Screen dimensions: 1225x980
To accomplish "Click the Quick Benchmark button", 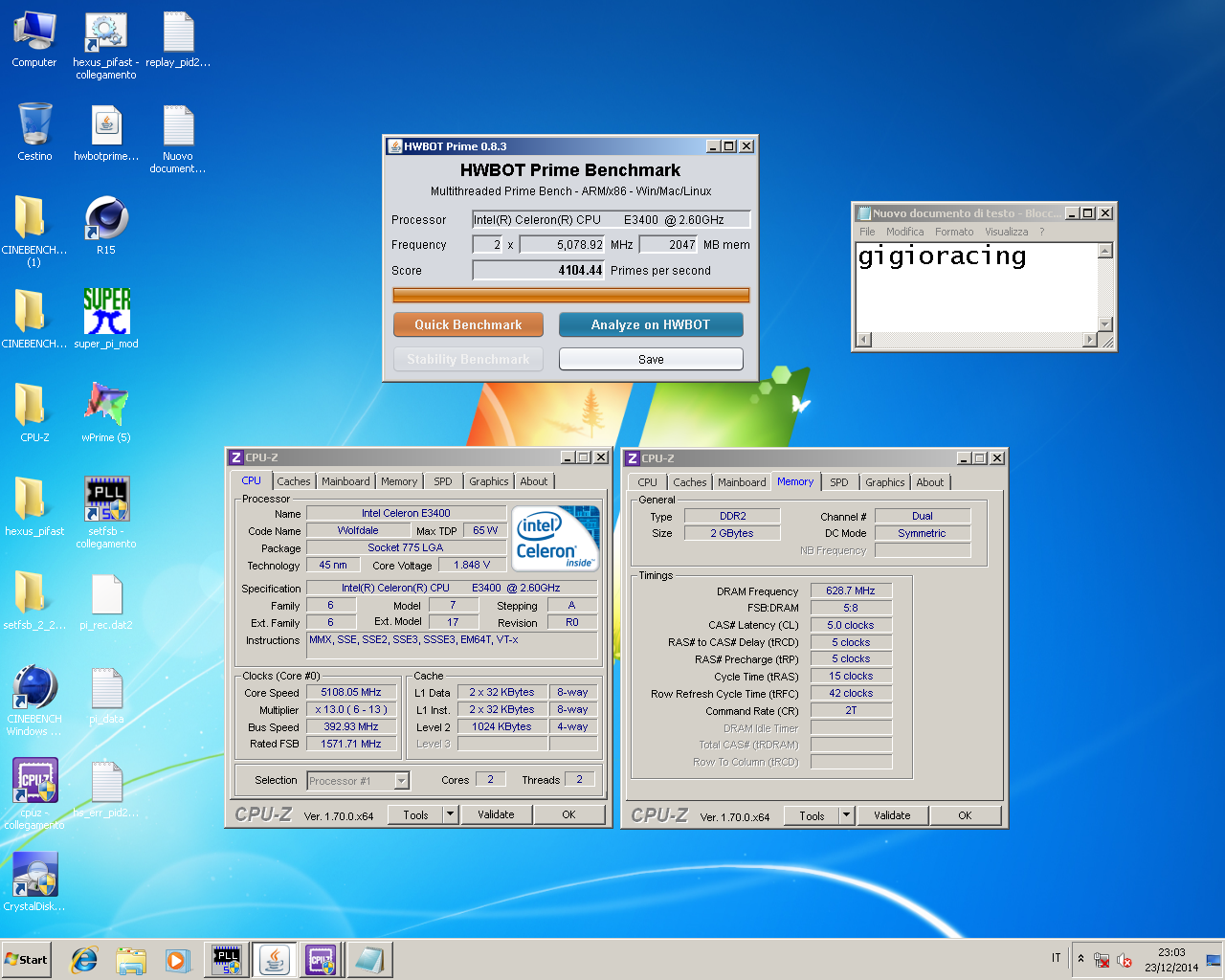I will click(468, 324).
